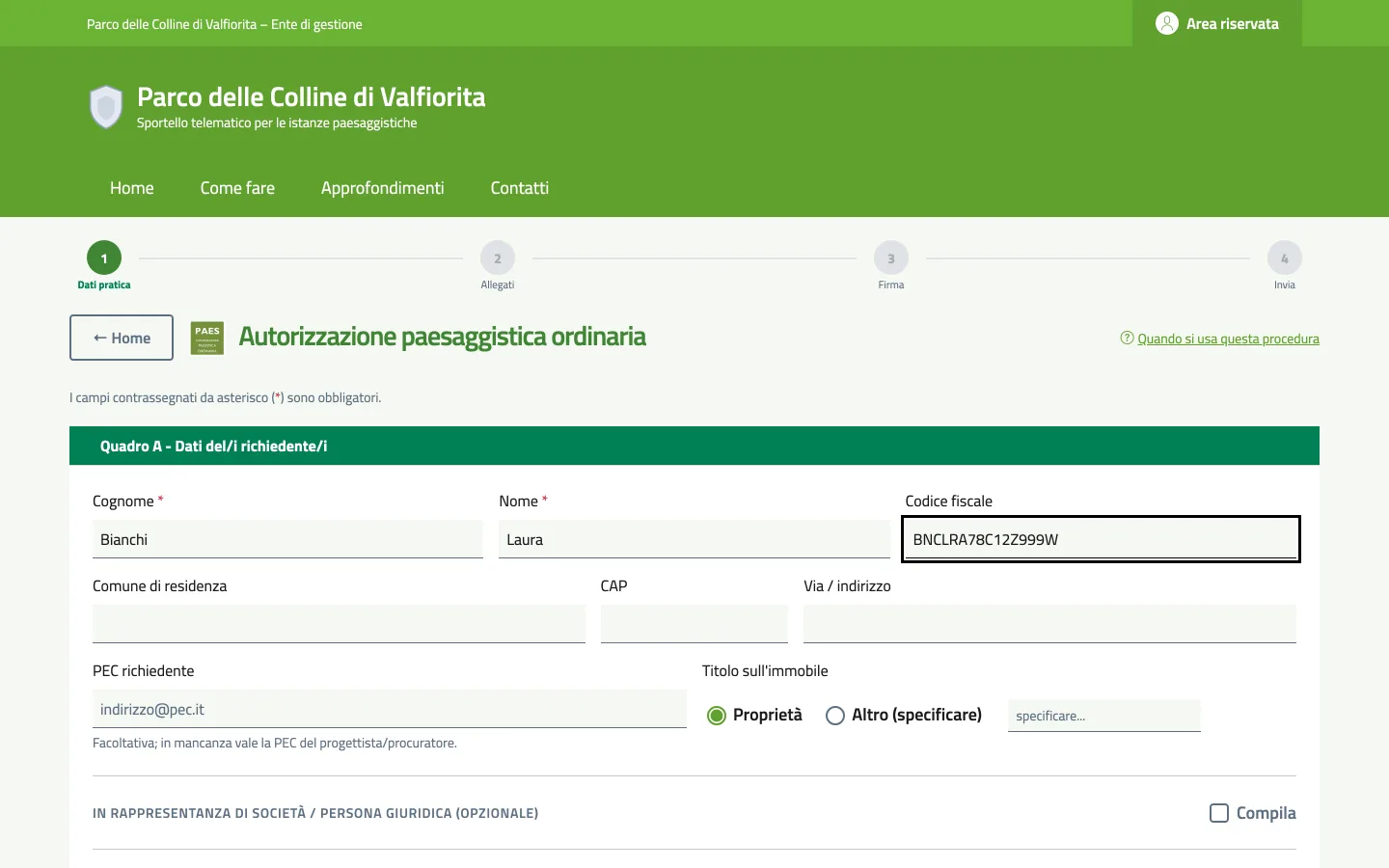Click step 3 Firma circle
1389x868 pixels.
tap(891, 258)
